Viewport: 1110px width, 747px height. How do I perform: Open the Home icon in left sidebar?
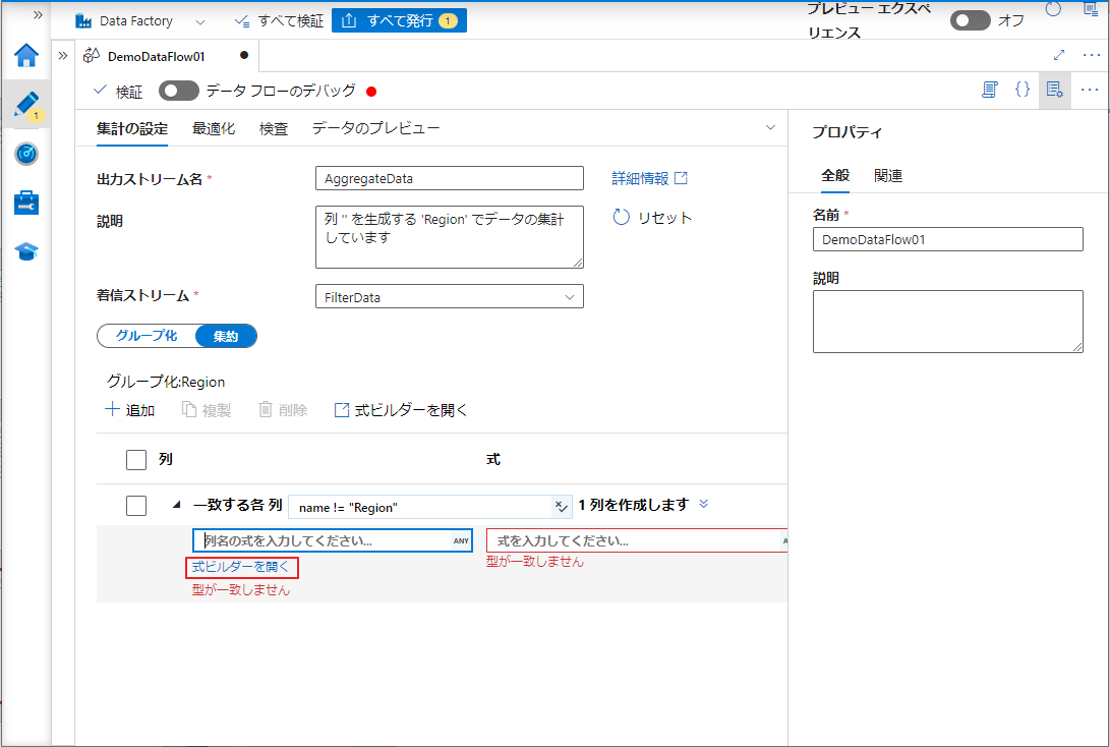tap(26, 56)
